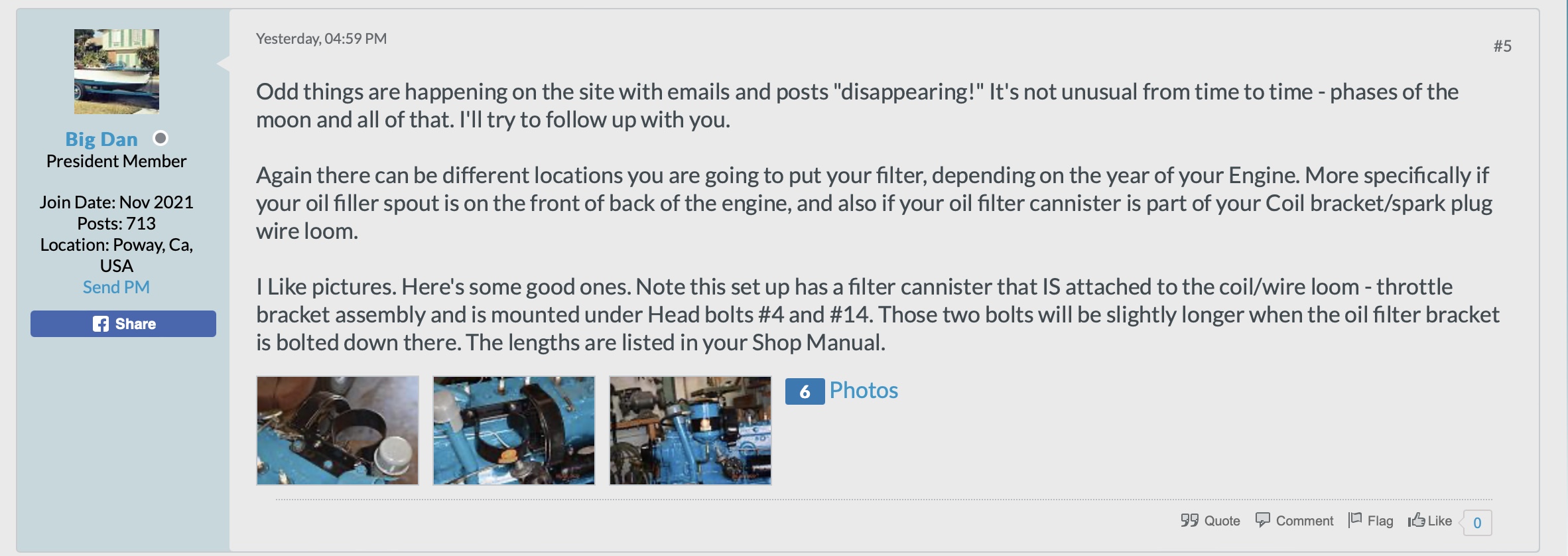This screenshot has height=556, width=1568.
Task: Click the Flag icon on the post
Action: tap(1355, 520)
